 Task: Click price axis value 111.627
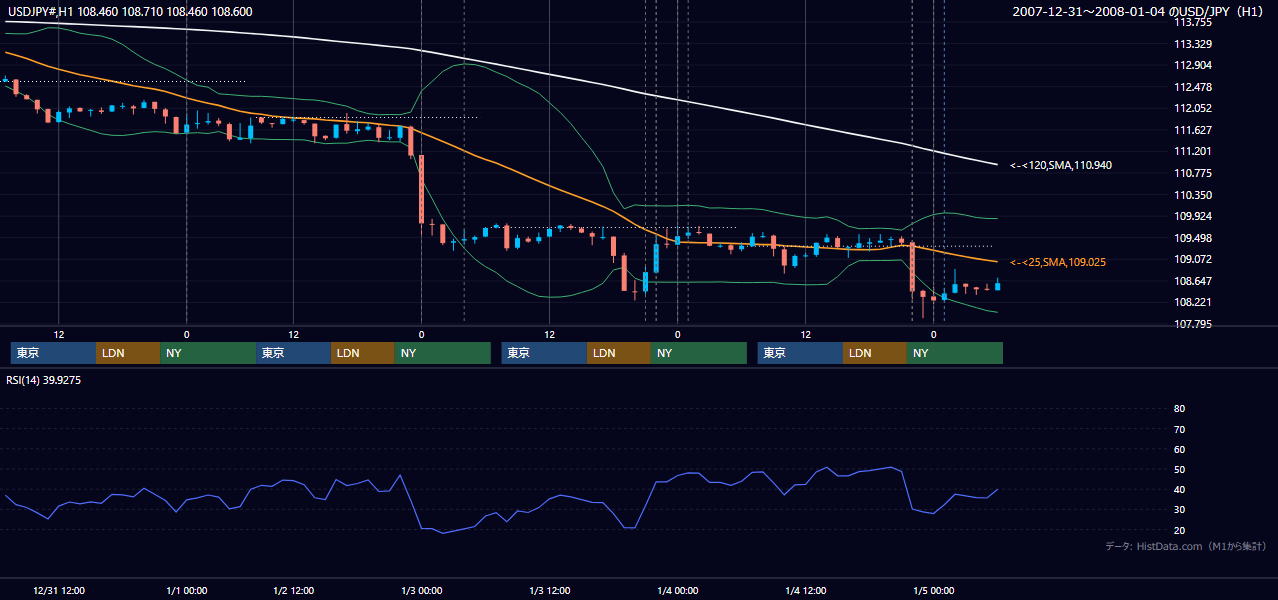[x=1192, y=130]
